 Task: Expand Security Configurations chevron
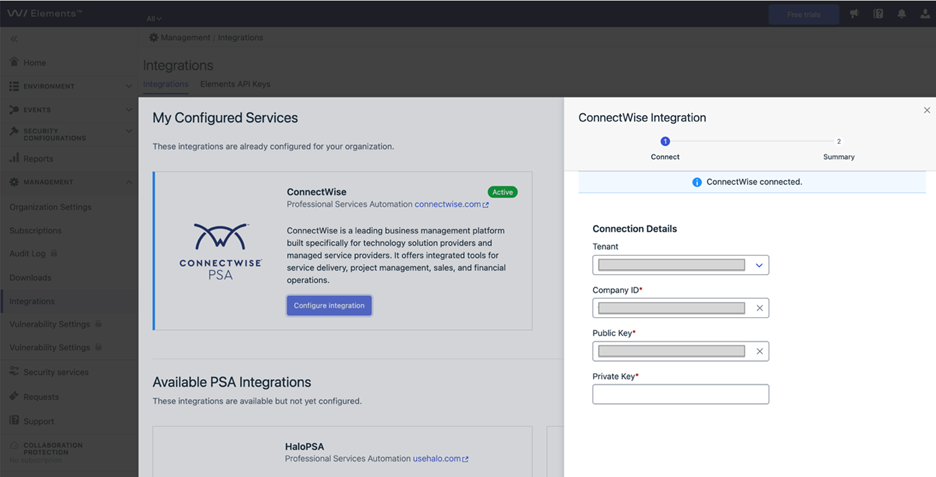(x=128, y=131)
